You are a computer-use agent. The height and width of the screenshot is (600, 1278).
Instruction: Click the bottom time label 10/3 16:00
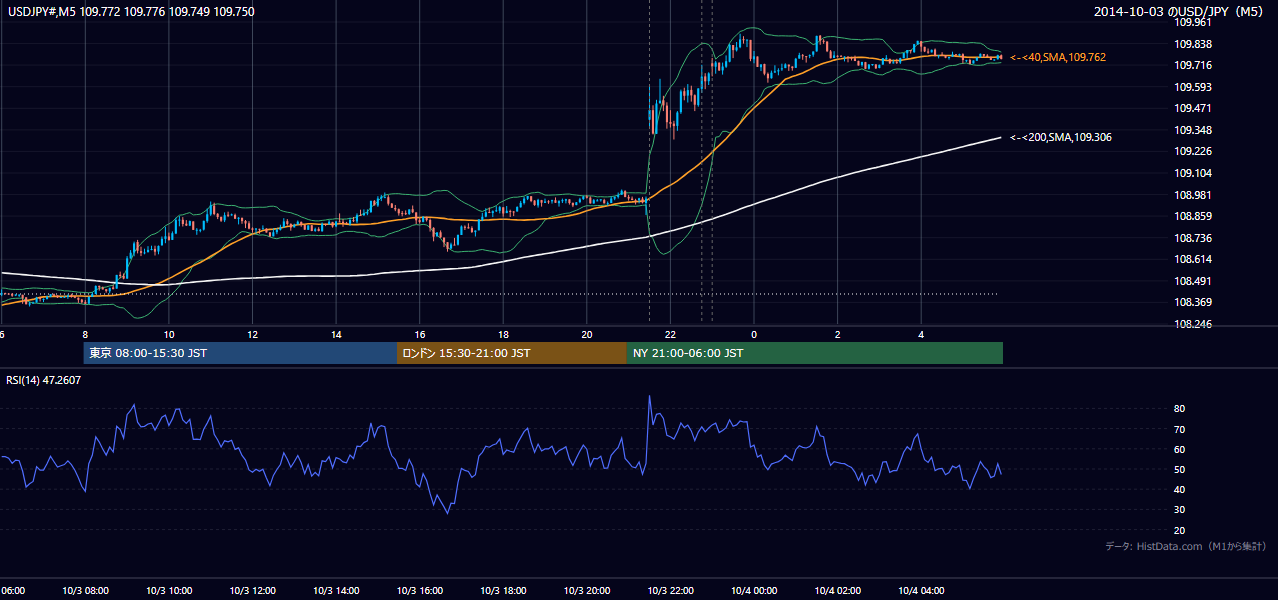click(419, 591)
